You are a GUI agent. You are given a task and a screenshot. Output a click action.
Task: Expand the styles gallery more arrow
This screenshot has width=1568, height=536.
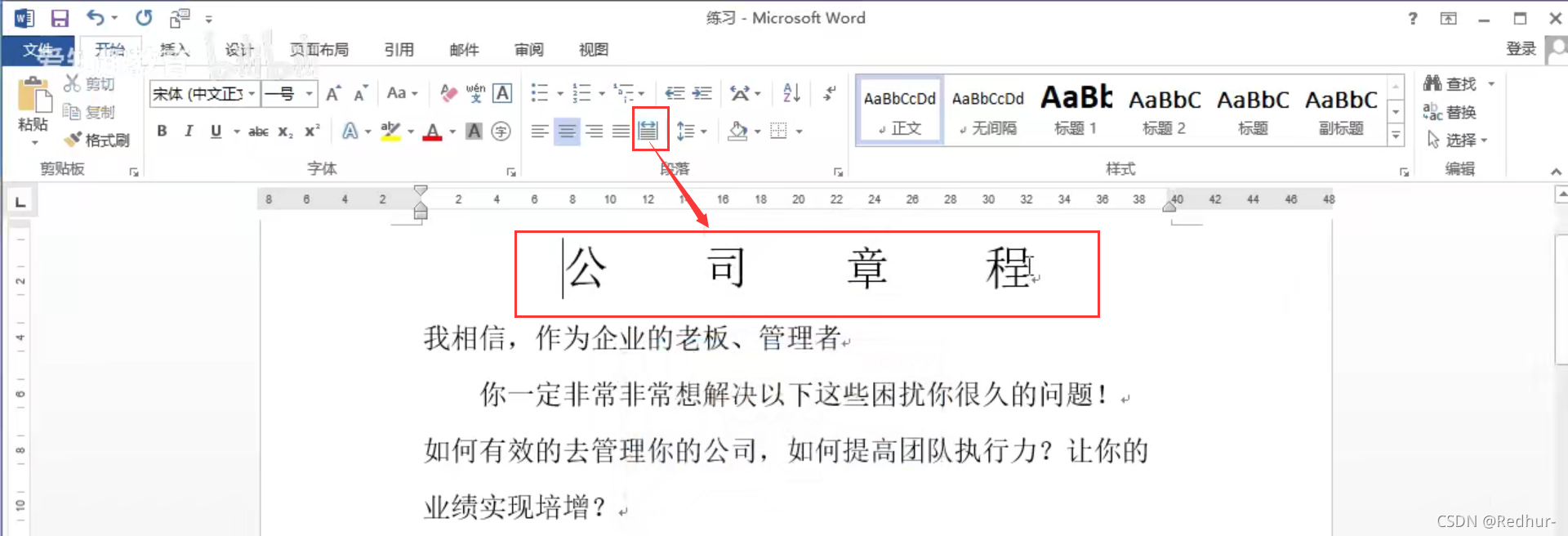[1396, 136]
